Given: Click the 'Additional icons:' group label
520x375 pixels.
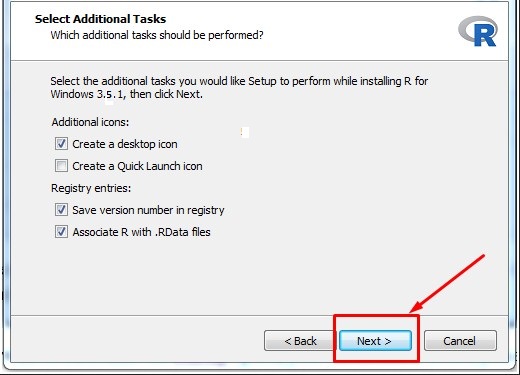Looking at the screenshot, I should click(90, 122).
